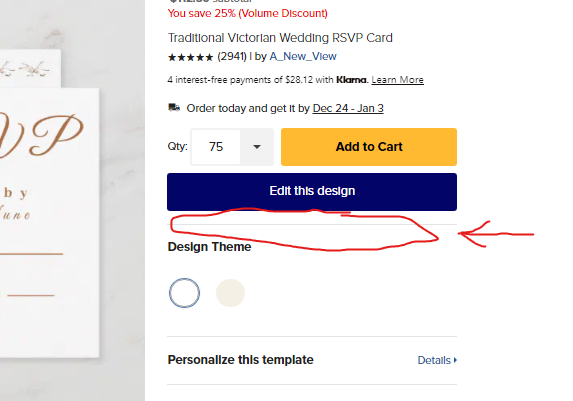Open the quantity dropdown arrow
This screenshot has height=401, width=573.
pyautogui.click(x=257, y=147)
